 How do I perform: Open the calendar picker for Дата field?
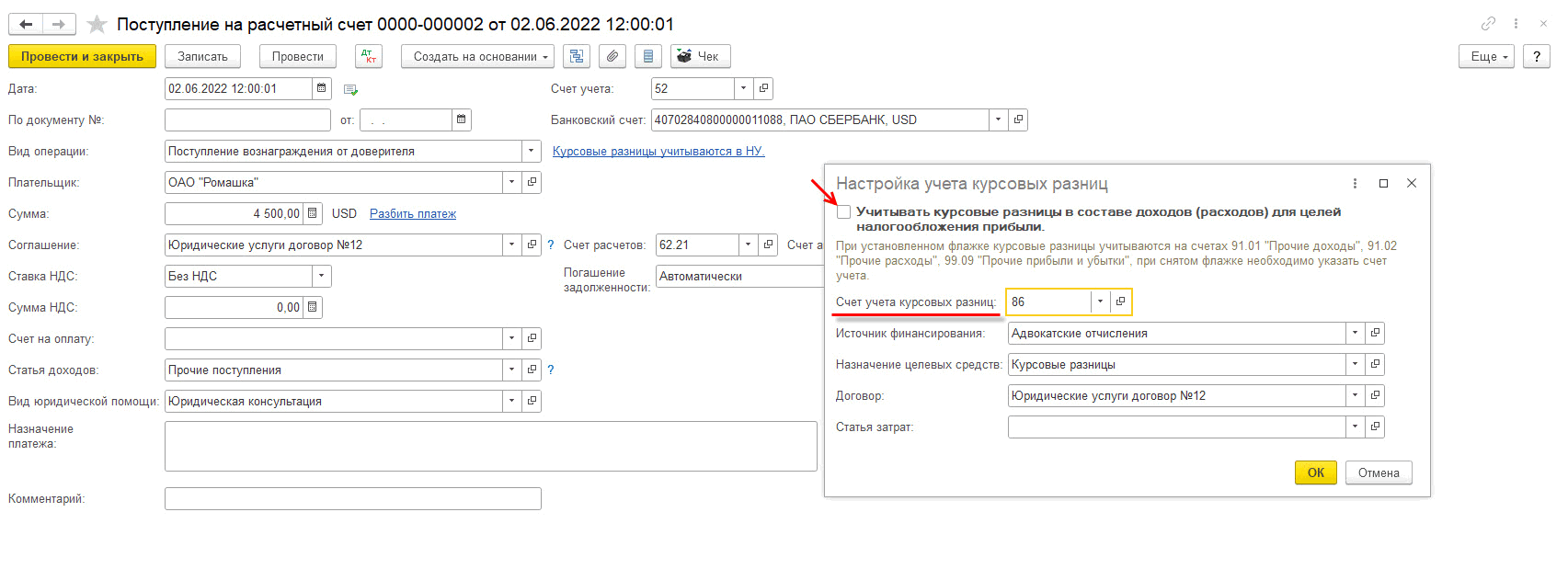pyautogui.click(x=322, y=88)
